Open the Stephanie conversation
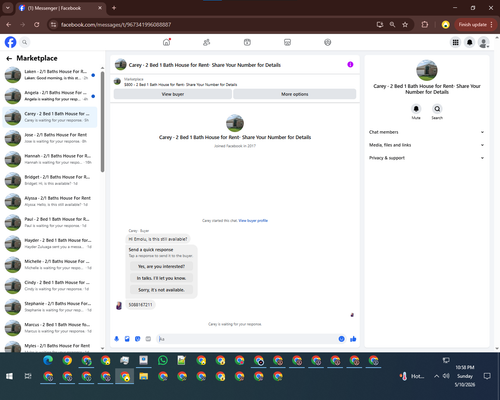The image size is (500, 400). 50,307
